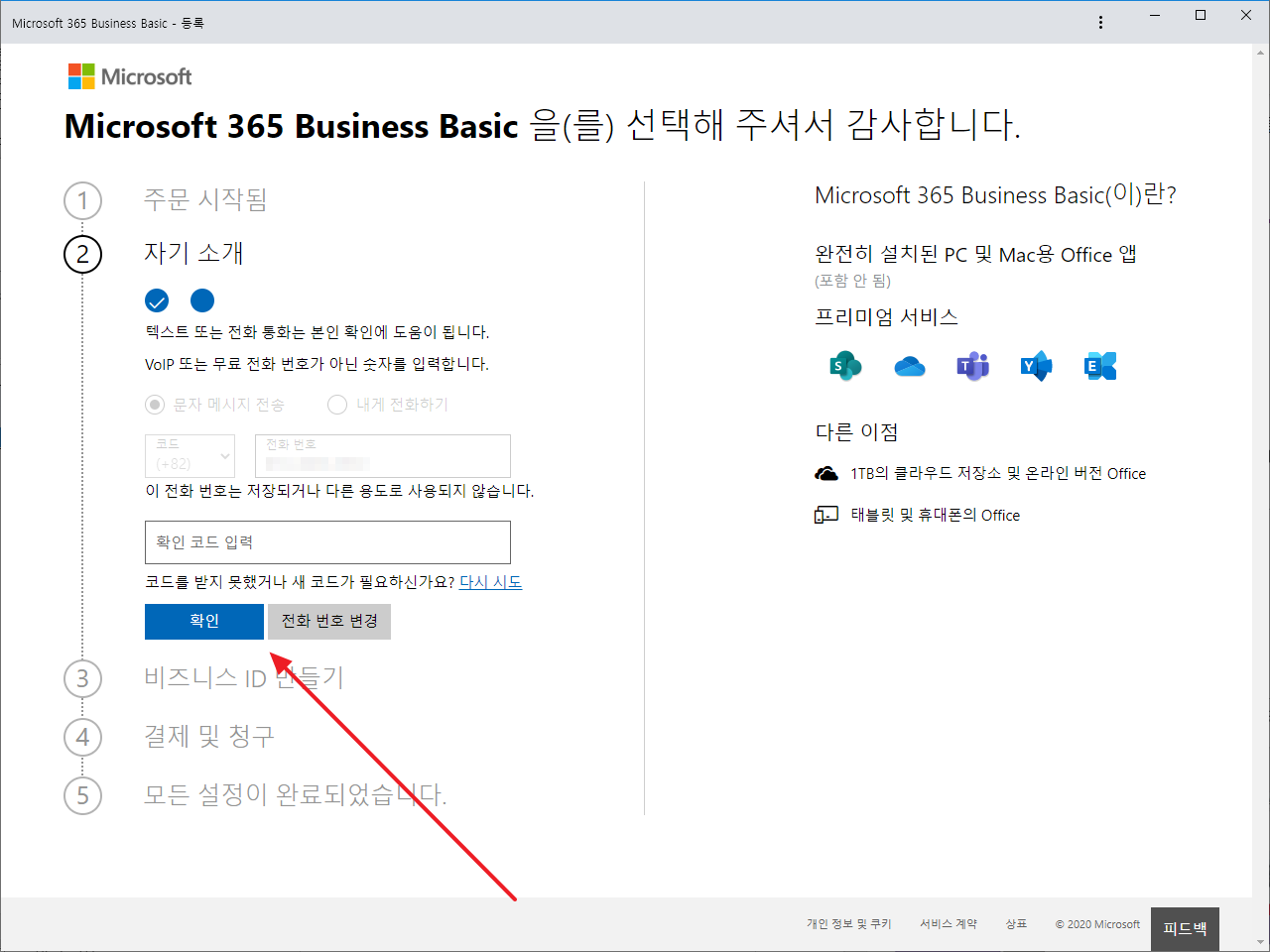Click the black cloud storage icon

pyautogui.click(x=826, y=474)
